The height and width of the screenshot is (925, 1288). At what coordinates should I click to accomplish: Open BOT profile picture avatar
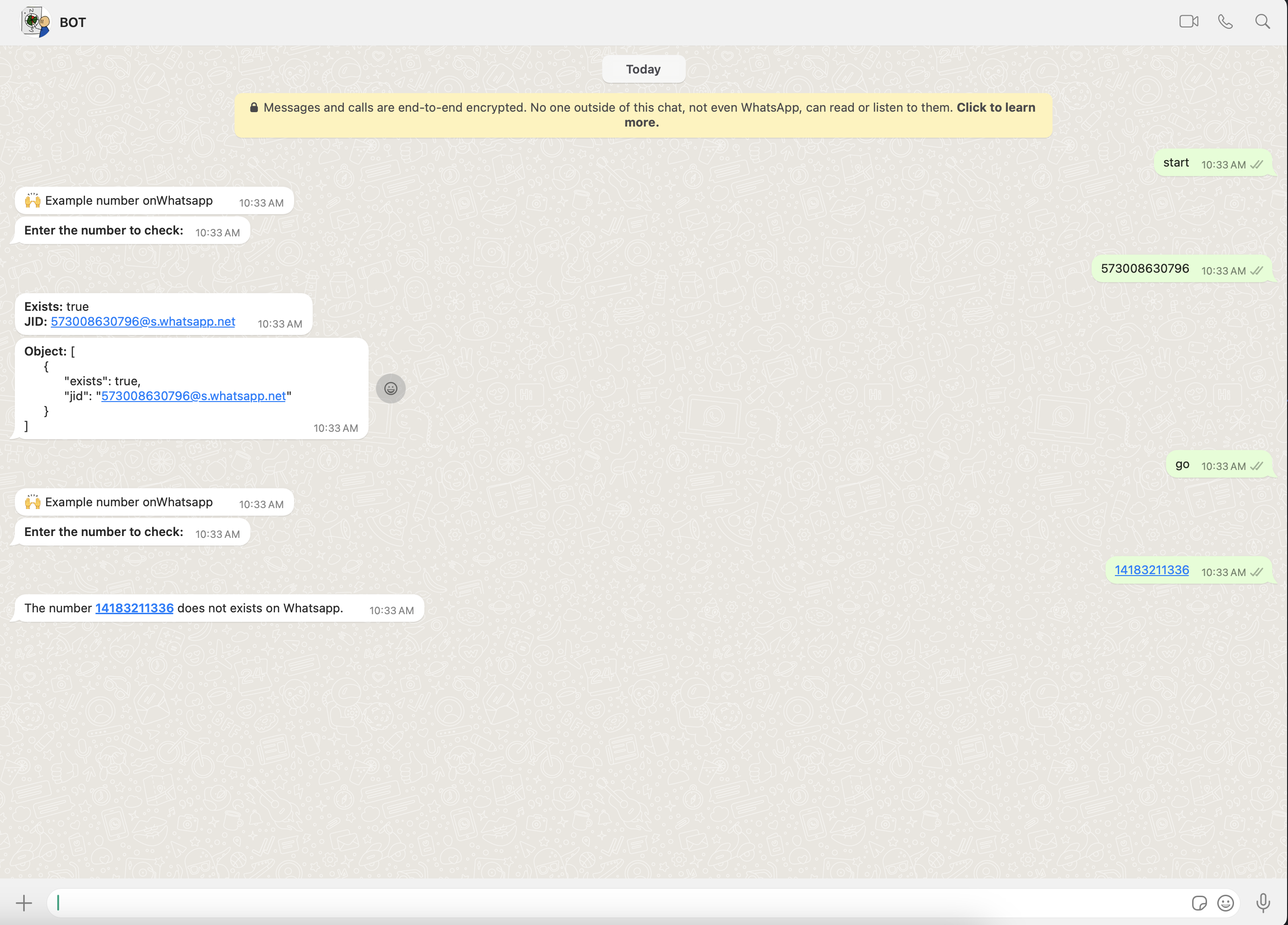point(35,22)
